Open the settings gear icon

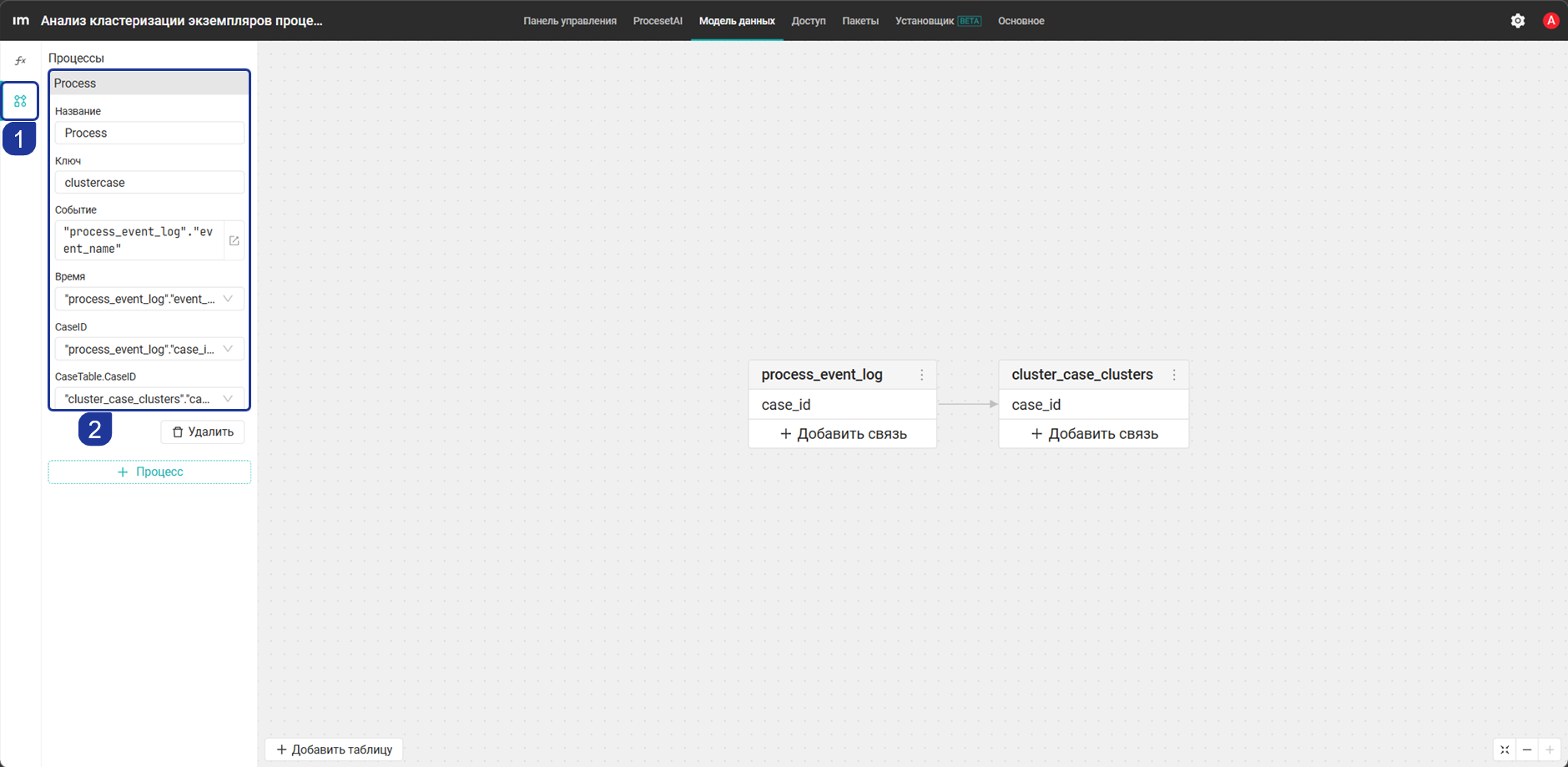point(1518,21)
